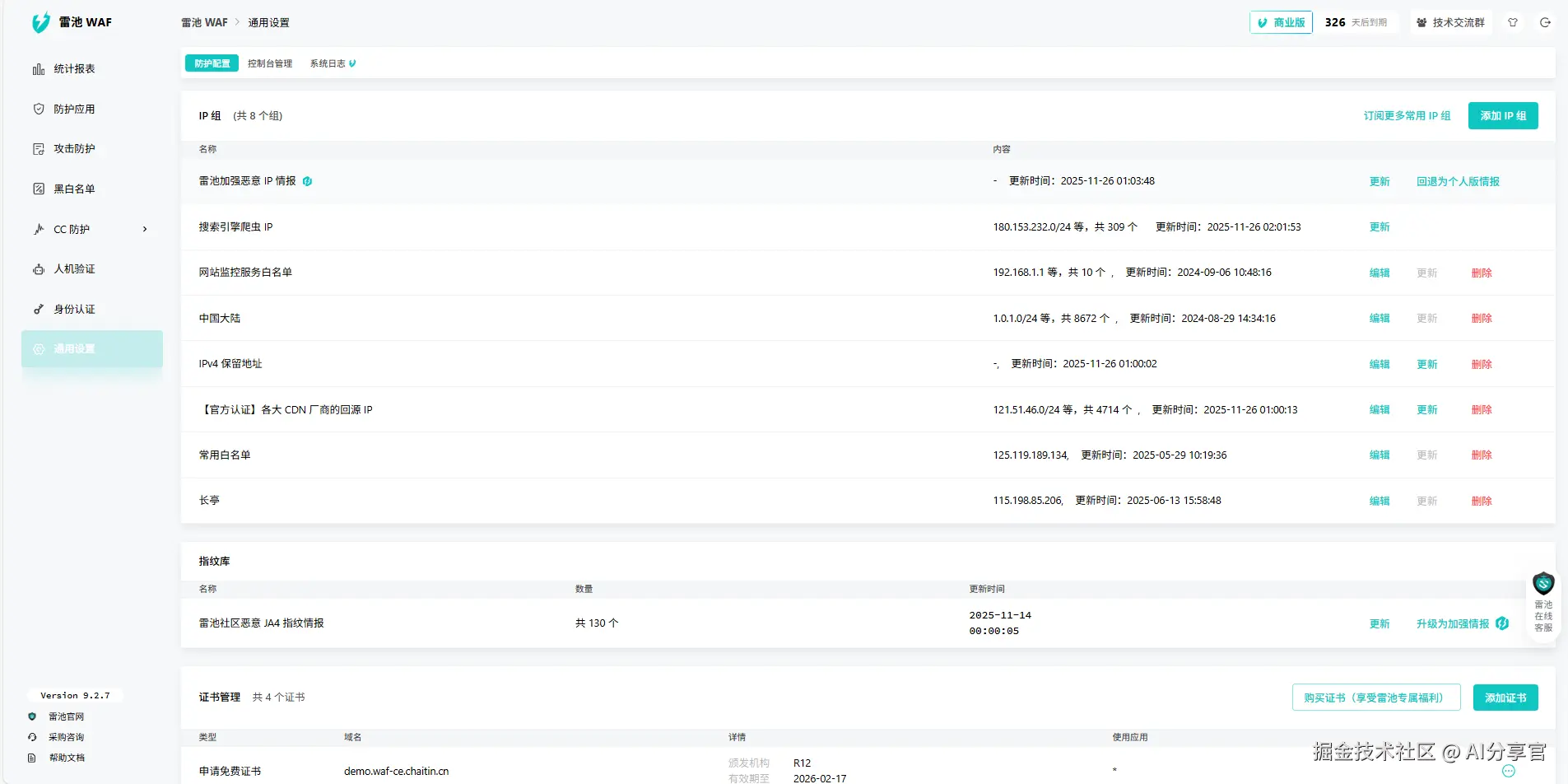1568x784 pixels.
Task: Update 雷池加强恶意 IP 情报 row
Action: pos(1380,181)
